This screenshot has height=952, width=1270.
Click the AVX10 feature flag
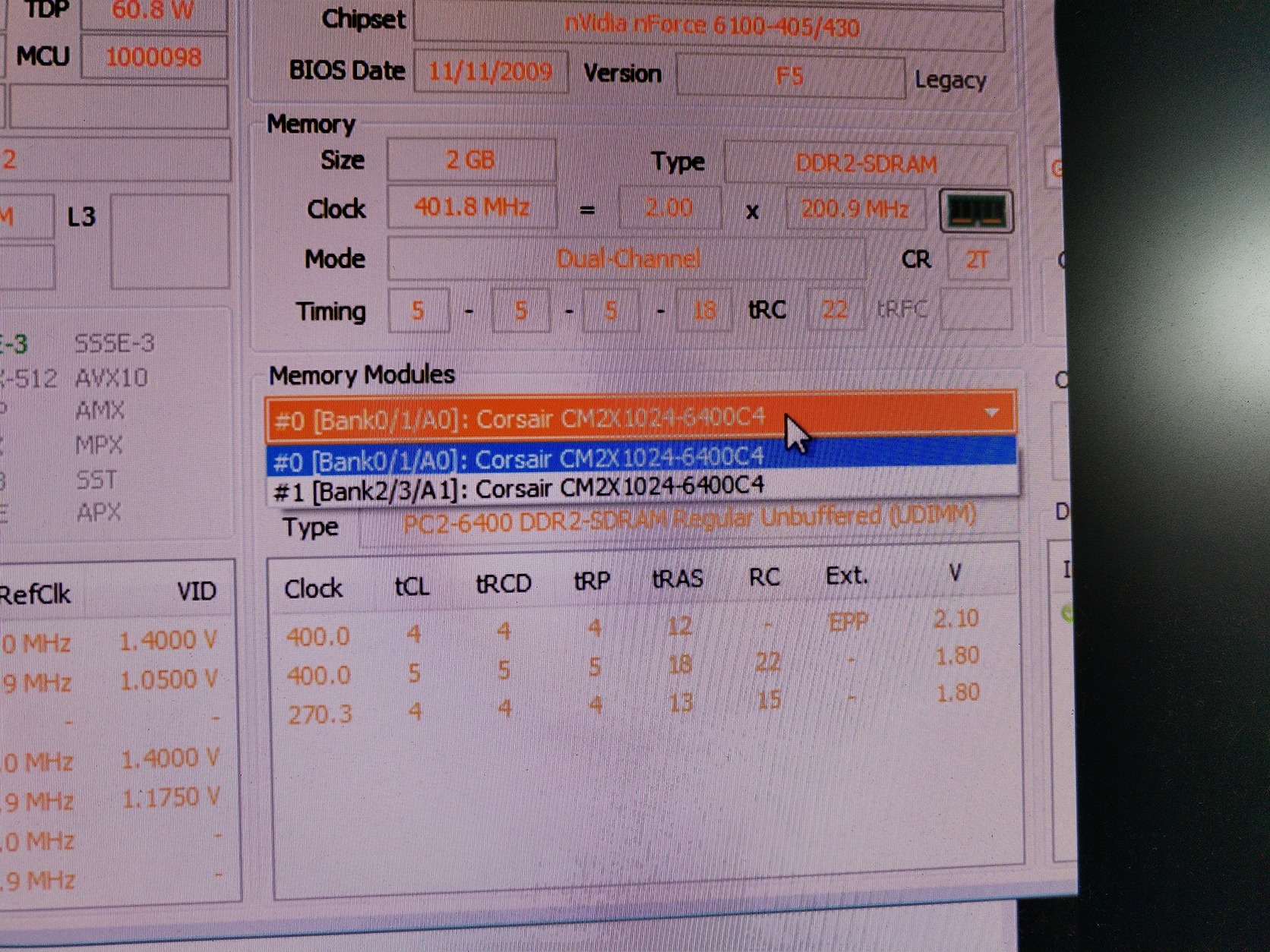(x=112, y=377)
